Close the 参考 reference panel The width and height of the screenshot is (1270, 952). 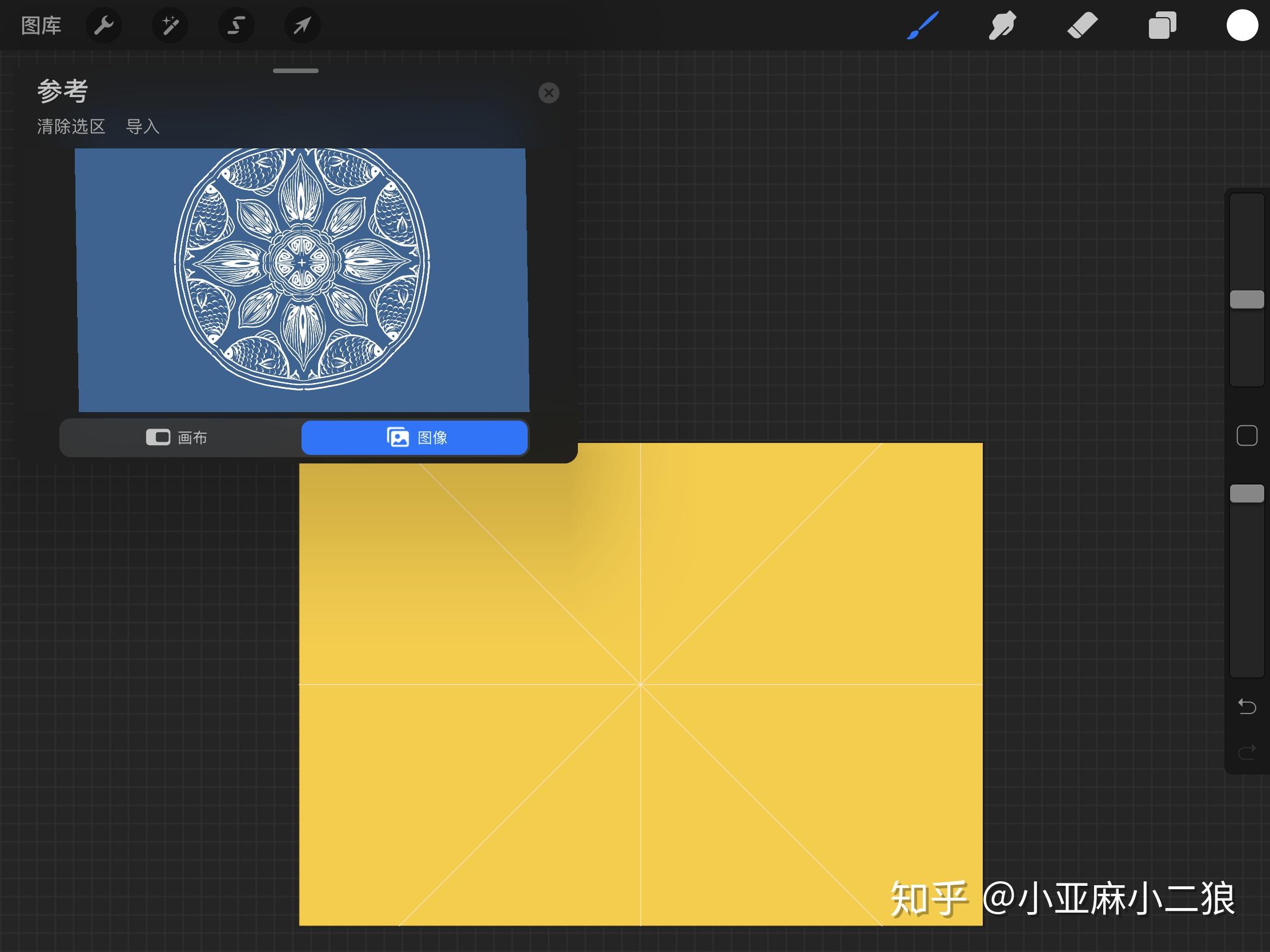[549, 93]
